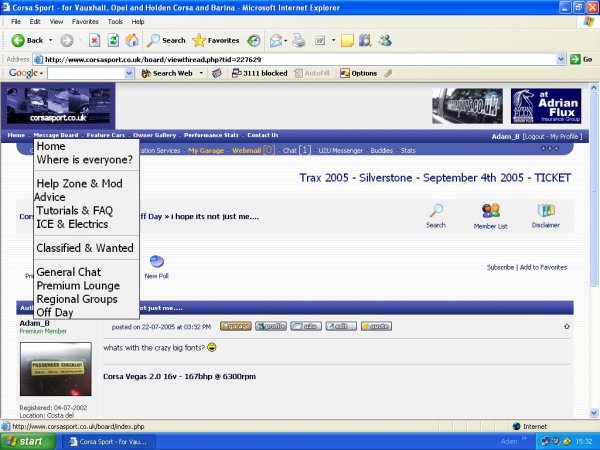600x450 pixels.
Task: Refresh the page with the toolbar icon
Action: tap(113, 40)
